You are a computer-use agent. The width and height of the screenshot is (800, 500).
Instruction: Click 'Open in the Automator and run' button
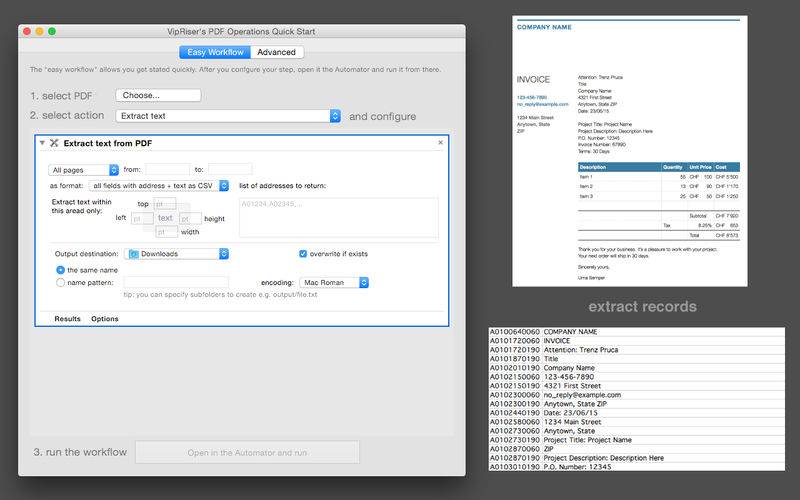click(x=247, y=453)
